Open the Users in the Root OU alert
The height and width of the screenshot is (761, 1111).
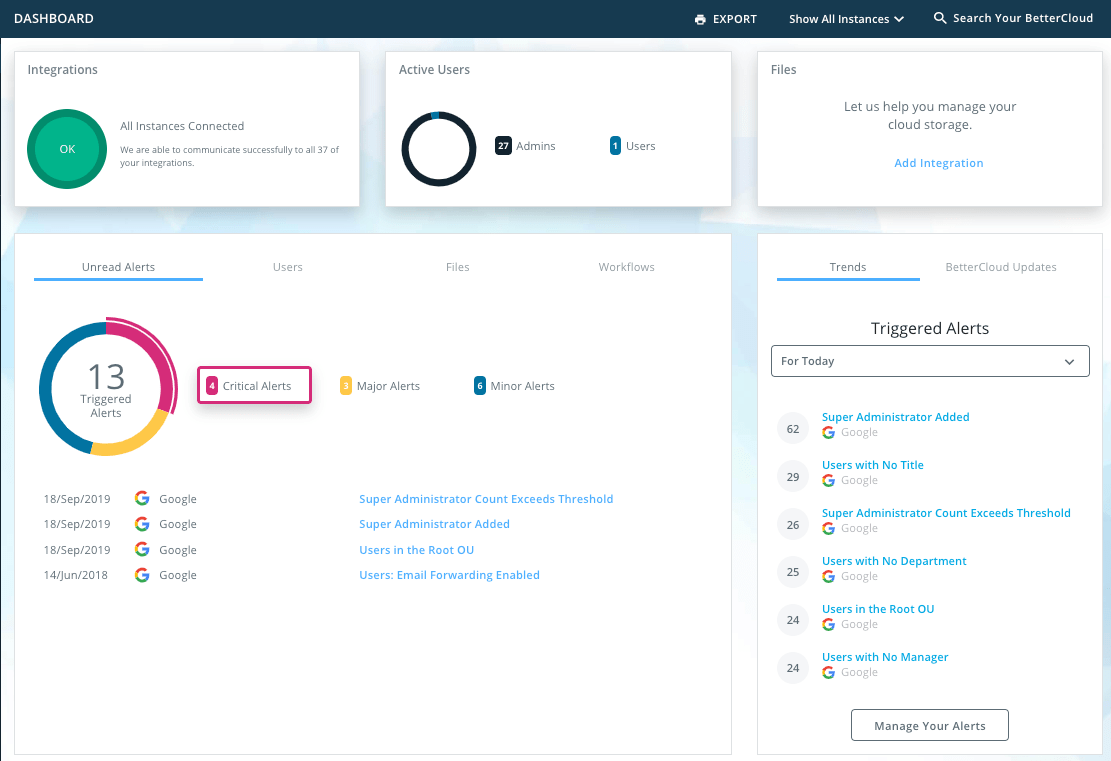click(x=416, y=549)
